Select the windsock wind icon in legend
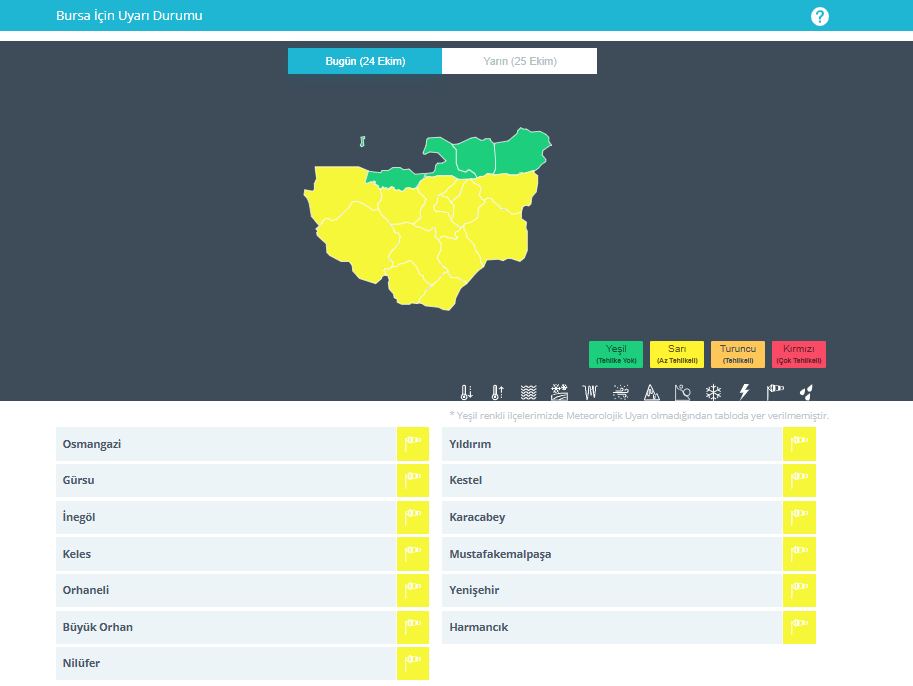The height and width of the screenshot is (686, 913). [775, 392]
